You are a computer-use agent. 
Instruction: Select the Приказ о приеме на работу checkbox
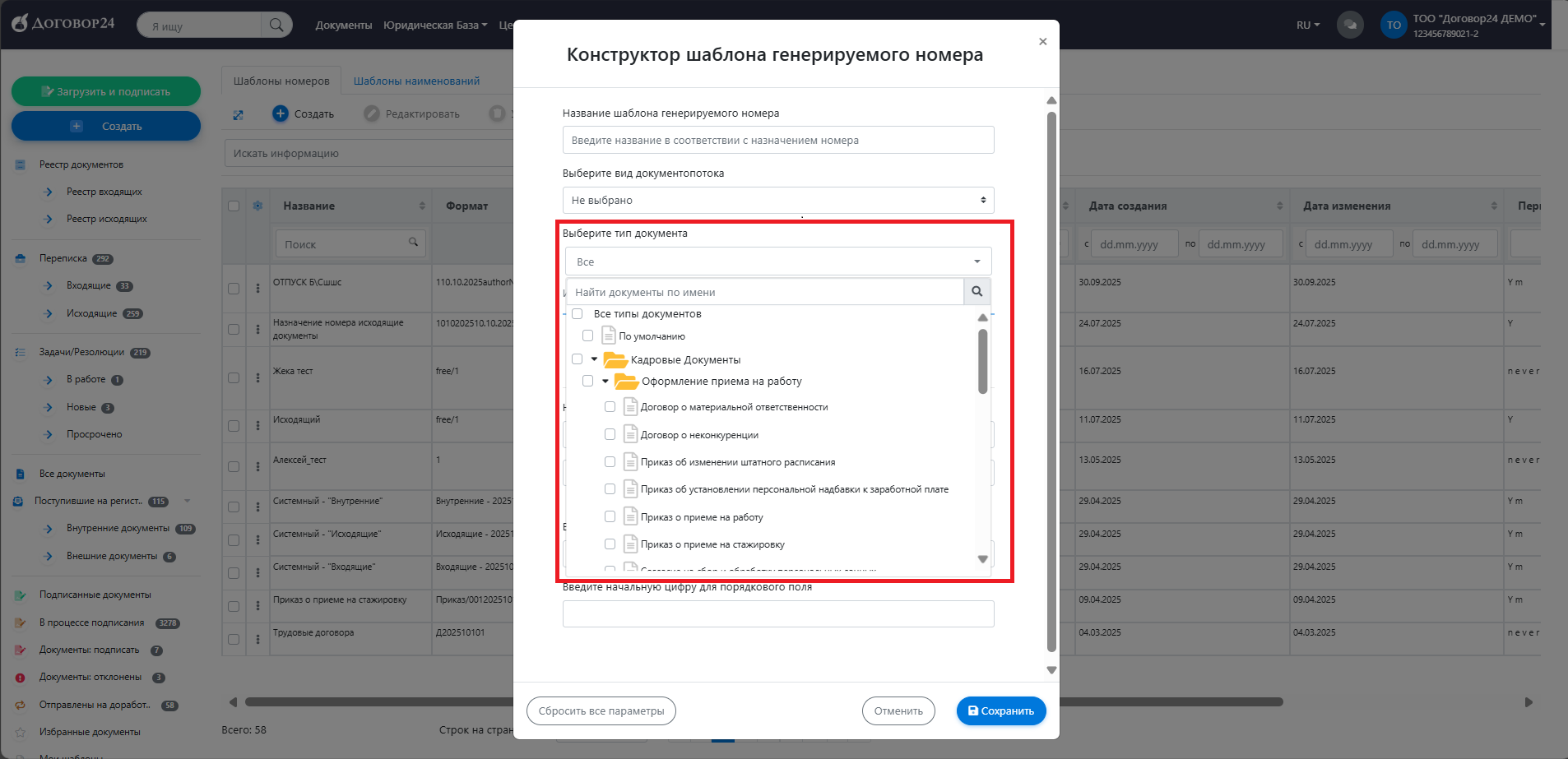[x=610, y=516]
